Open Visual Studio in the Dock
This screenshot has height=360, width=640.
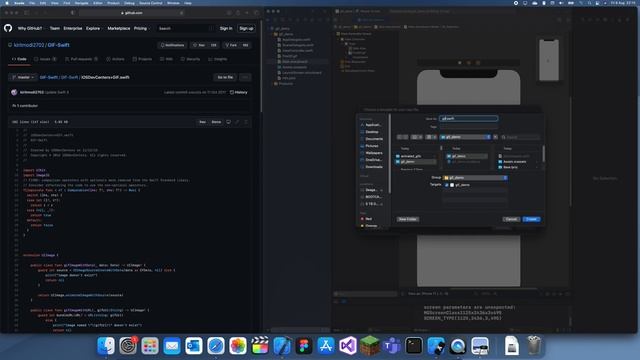[348, 346]
